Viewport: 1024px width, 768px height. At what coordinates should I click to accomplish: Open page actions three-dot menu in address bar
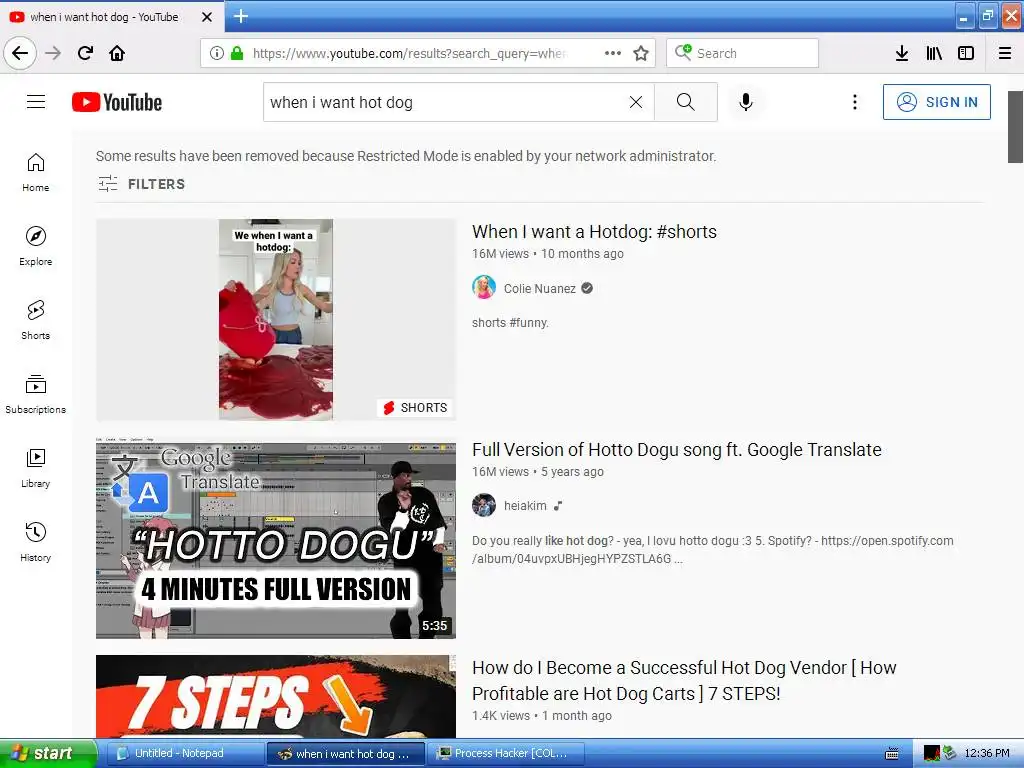[613, 53]
